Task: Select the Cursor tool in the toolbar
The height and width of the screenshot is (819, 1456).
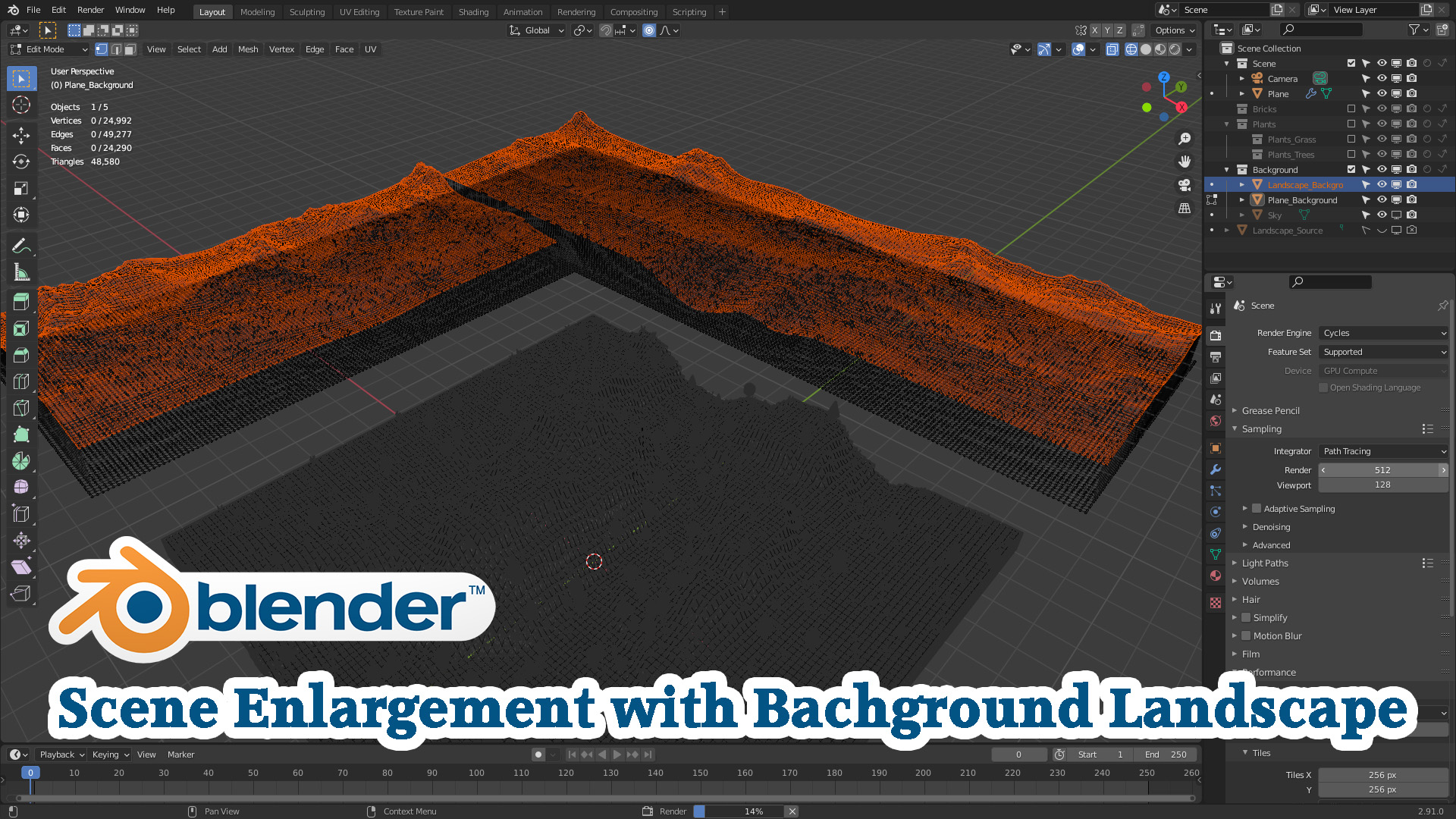Action: click(21, 105)
